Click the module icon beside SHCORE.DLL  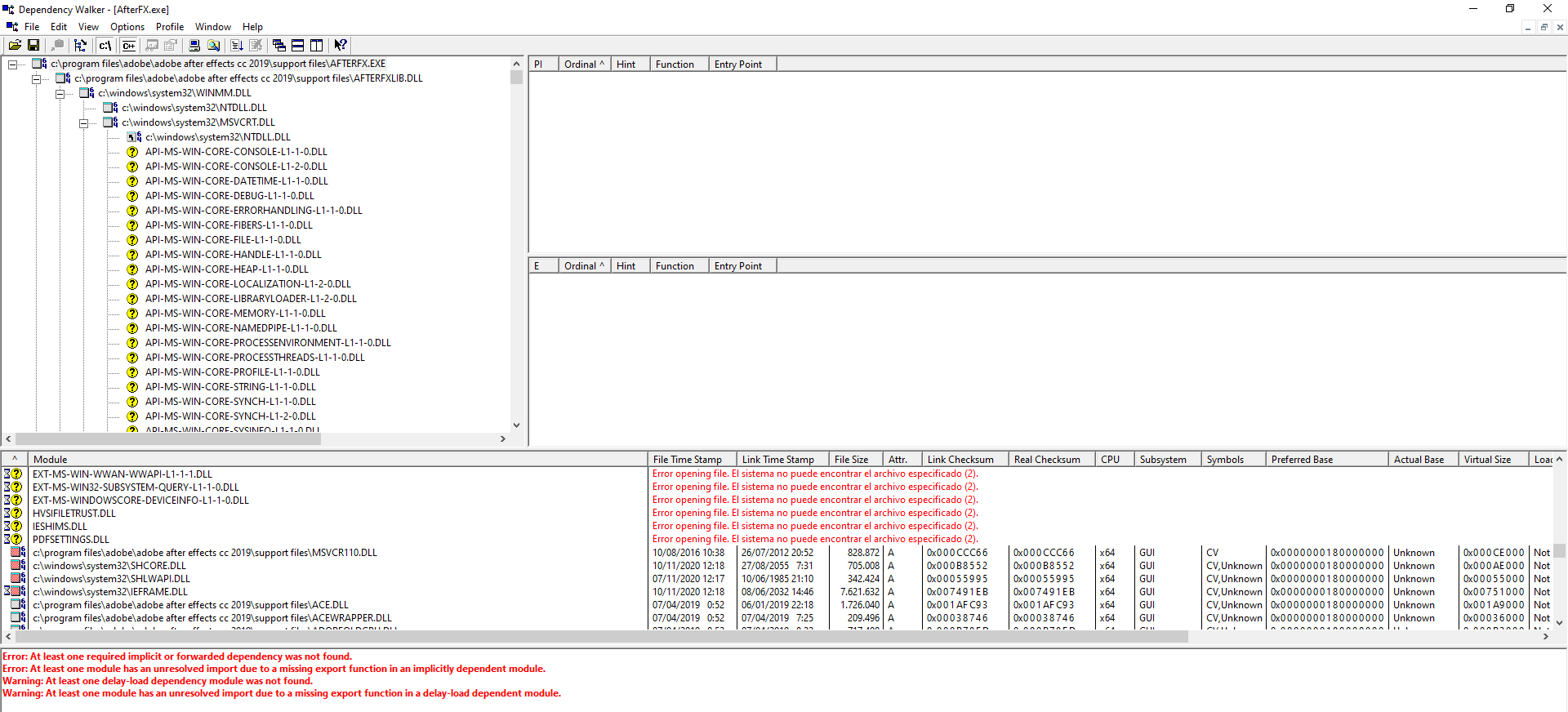(18, 566)
